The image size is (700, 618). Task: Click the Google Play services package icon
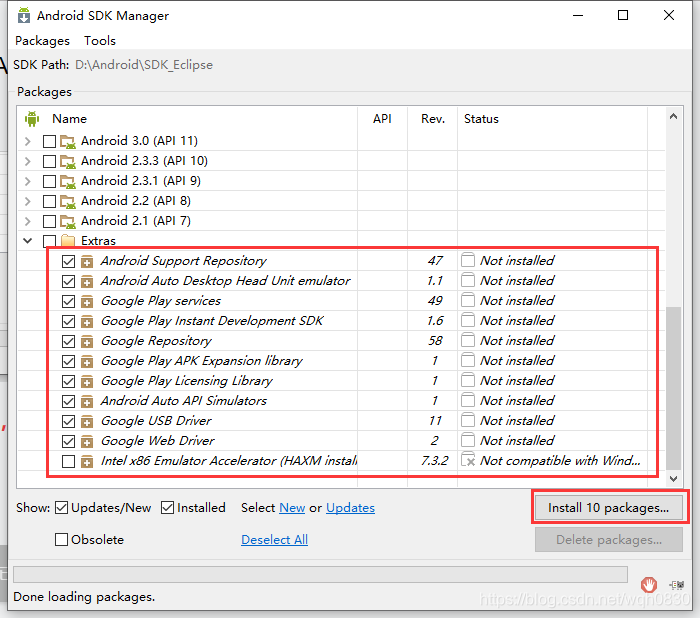pos(87,301)
